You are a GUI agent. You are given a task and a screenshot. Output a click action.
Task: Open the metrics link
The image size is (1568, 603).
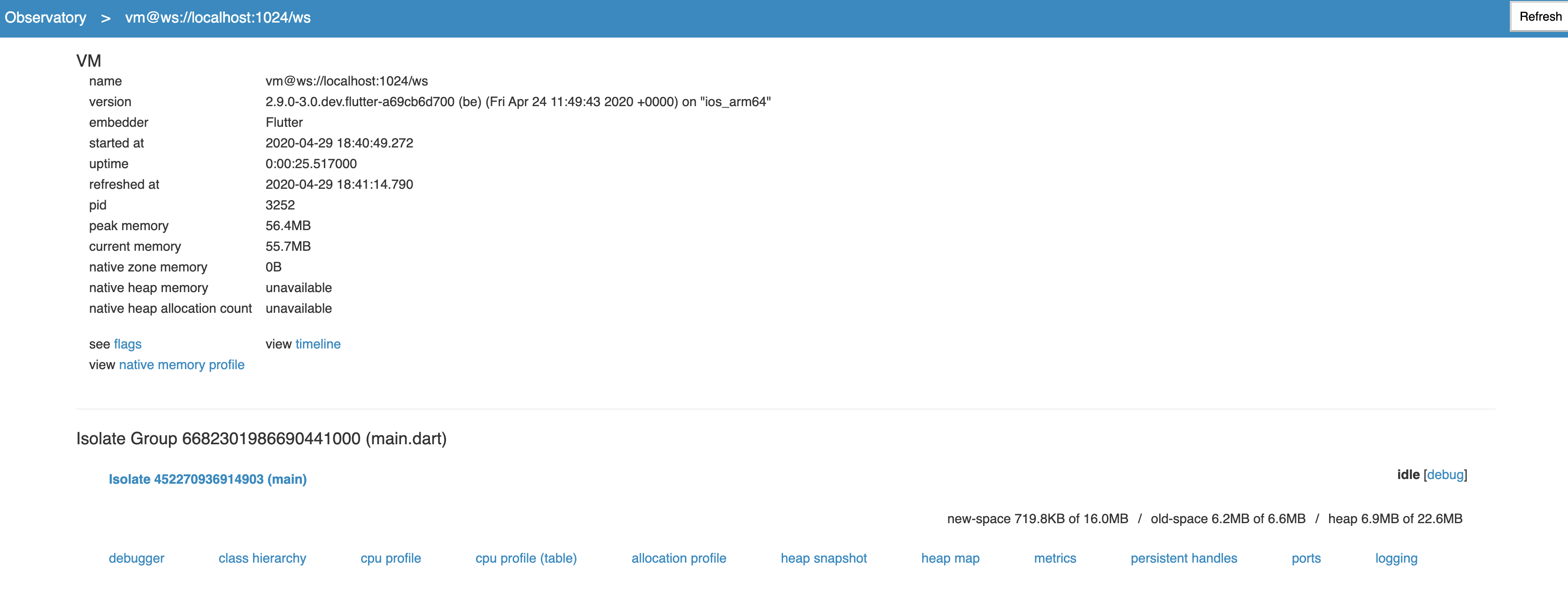click(x=1055, y=558)
